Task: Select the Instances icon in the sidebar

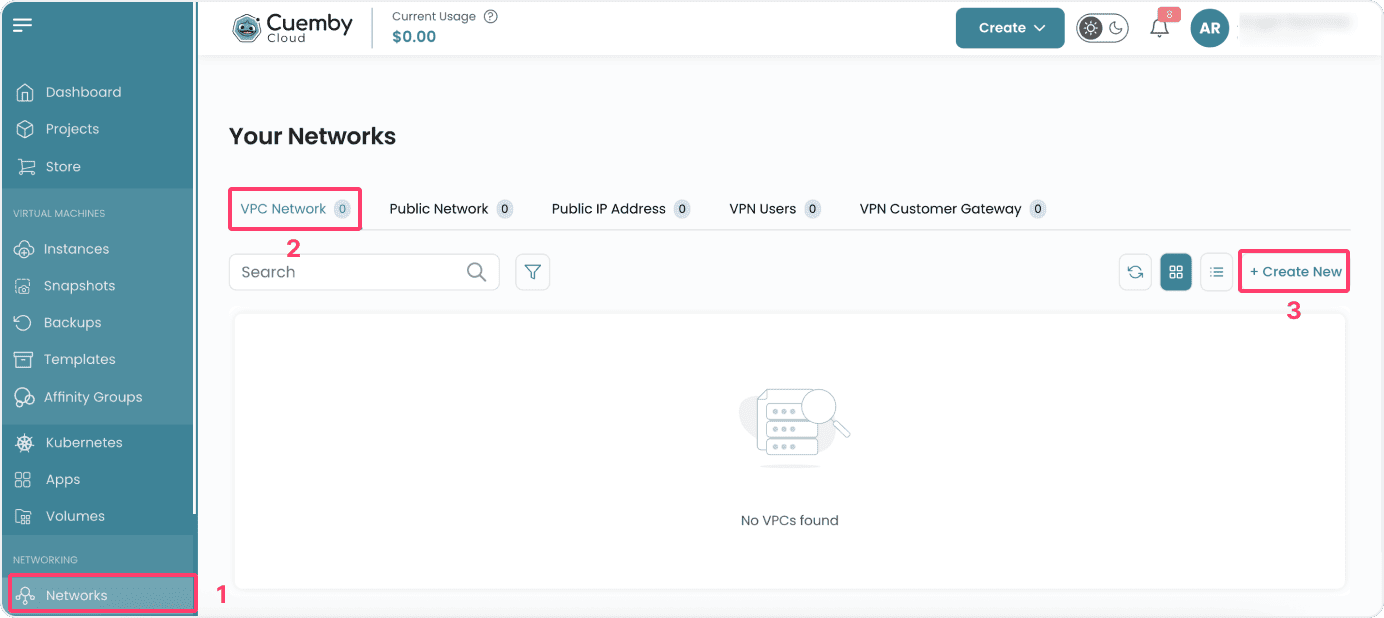Action: click(x=24, y=248)
